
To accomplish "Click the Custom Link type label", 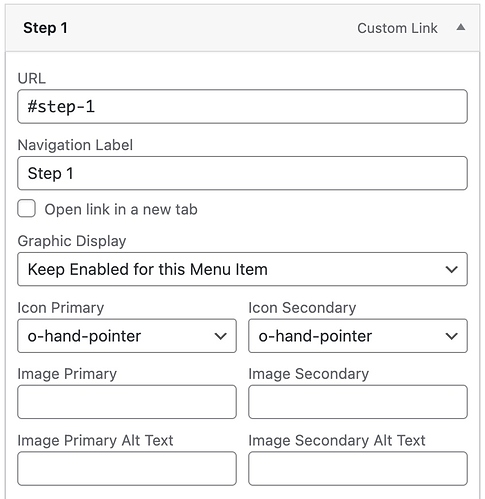I will click(x=397, y=28).
